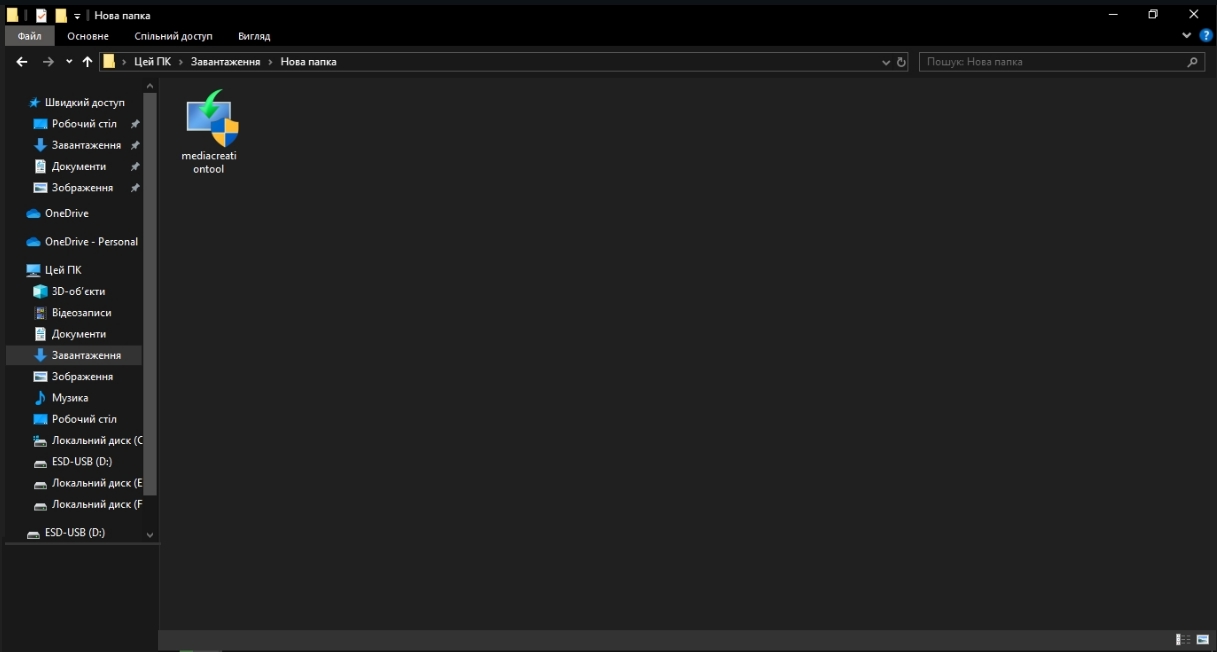The image size is (1217, 652).
Task: Click the title bar folder icon
Action: (12, 15)
